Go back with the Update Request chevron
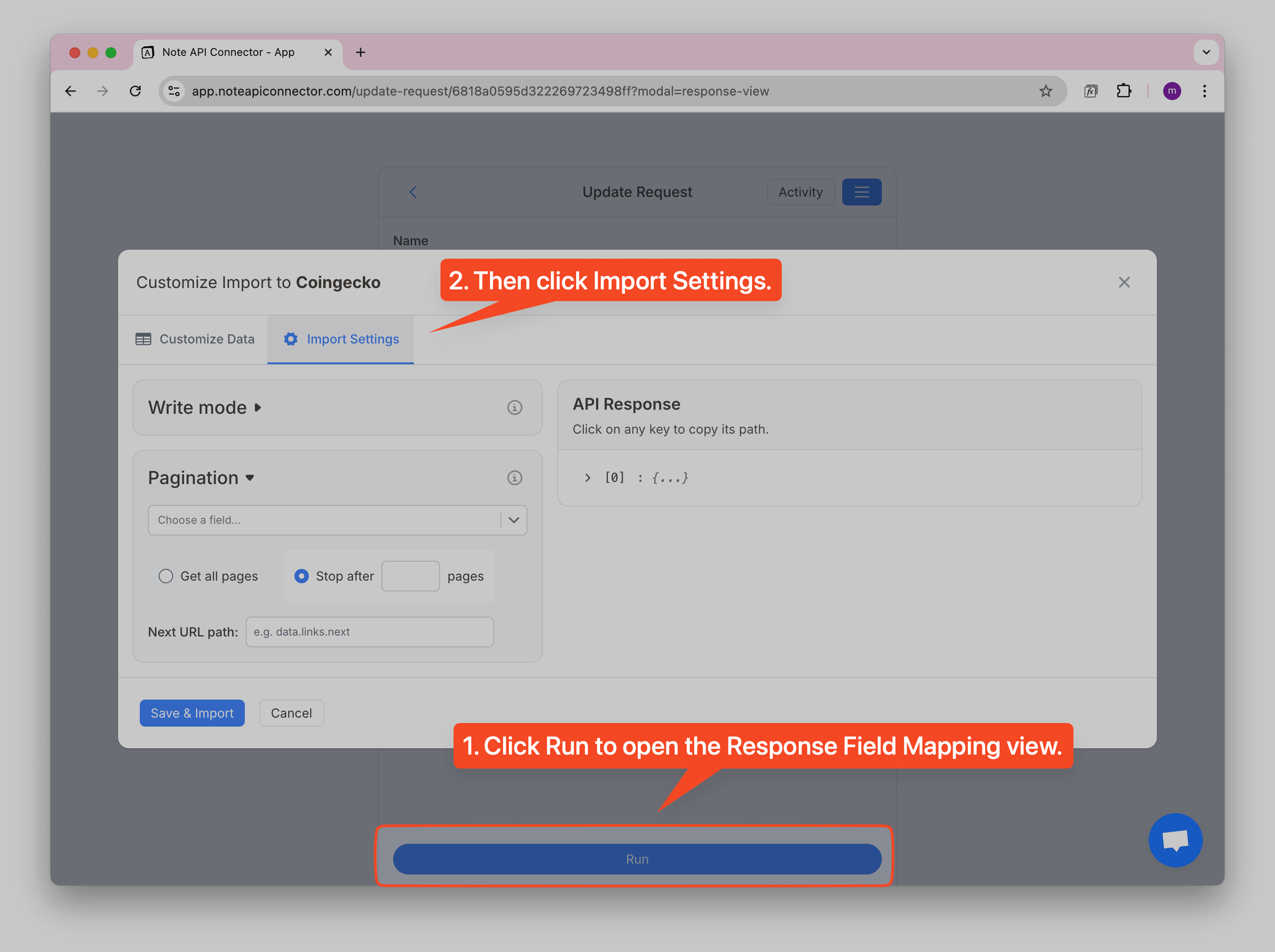The width and height of the screenshot is (1275, 952). coord(413,192)
